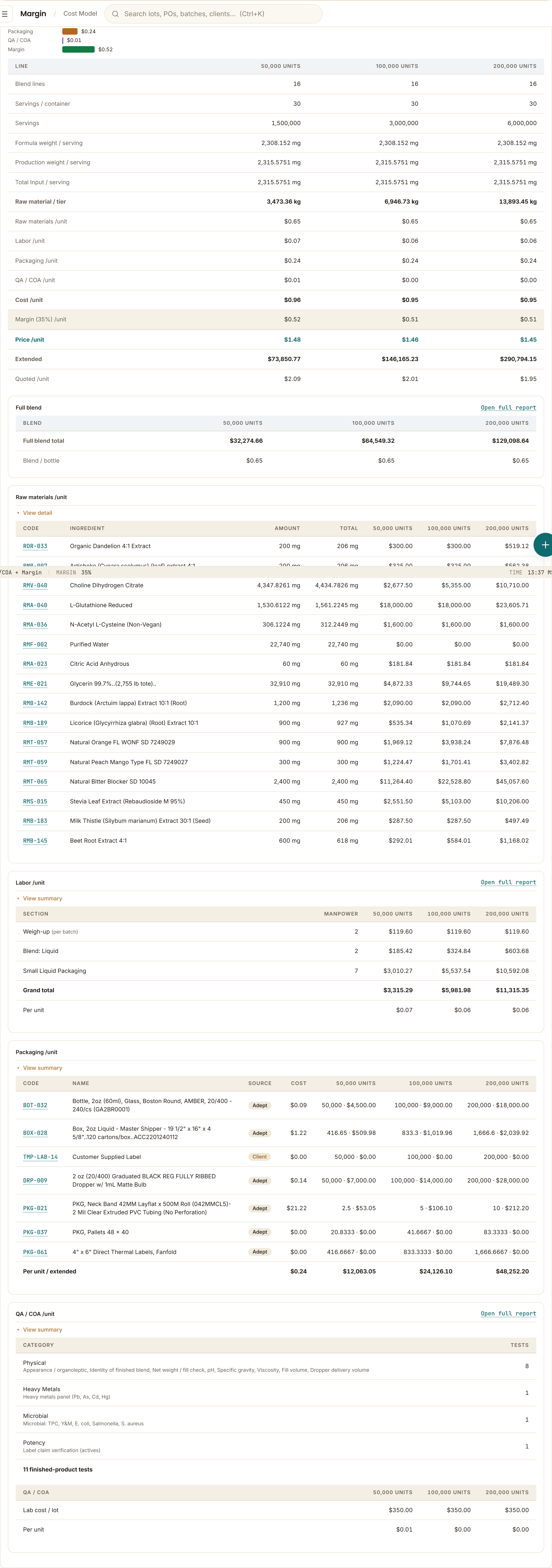The height and width of the screenshot is (1568, 552).
Task: Open ingredient code RMA-040 L-Glutathione
Action: (35, 605)
